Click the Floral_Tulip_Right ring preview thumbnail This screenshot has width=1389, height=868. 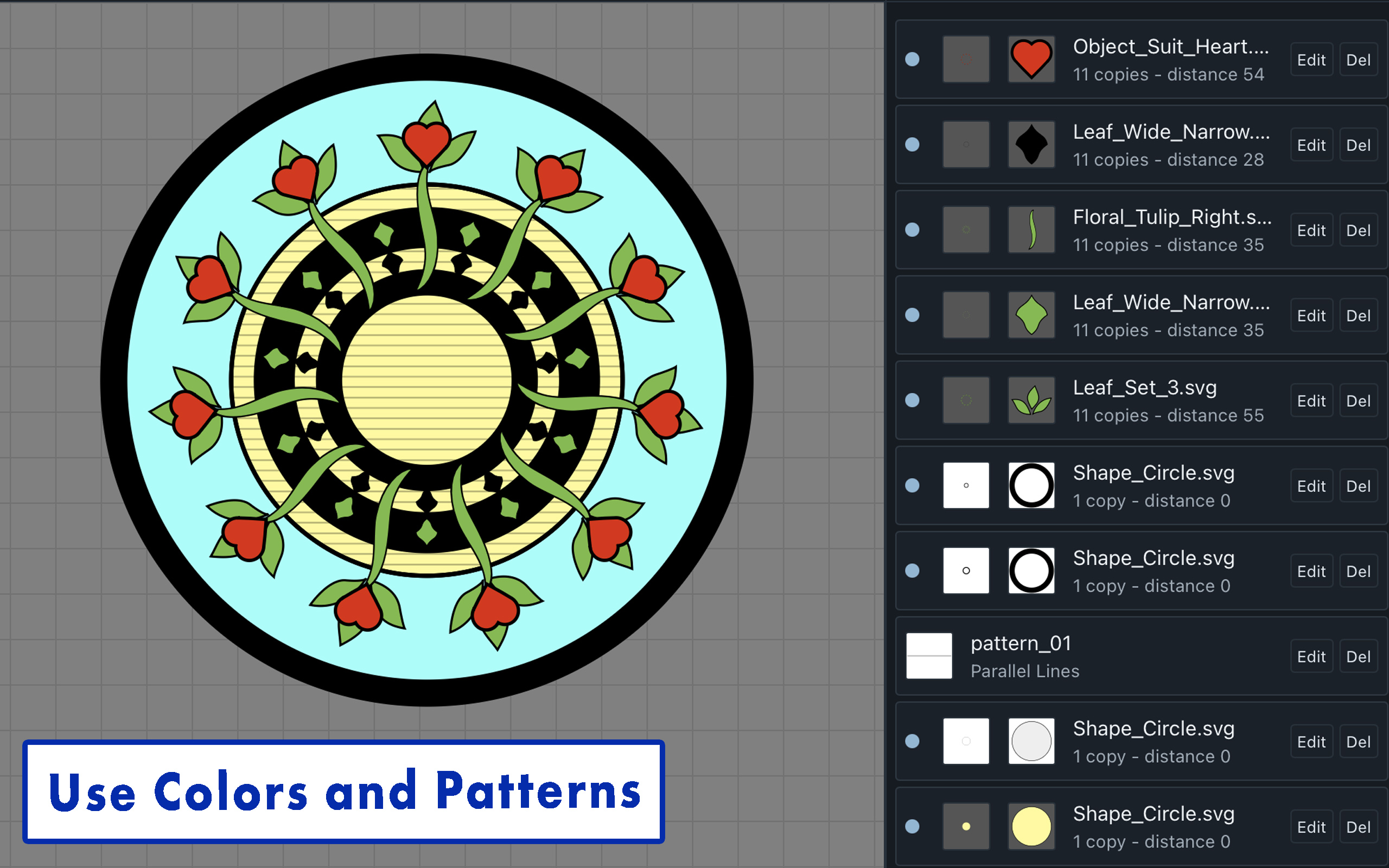tap(966, 229)
